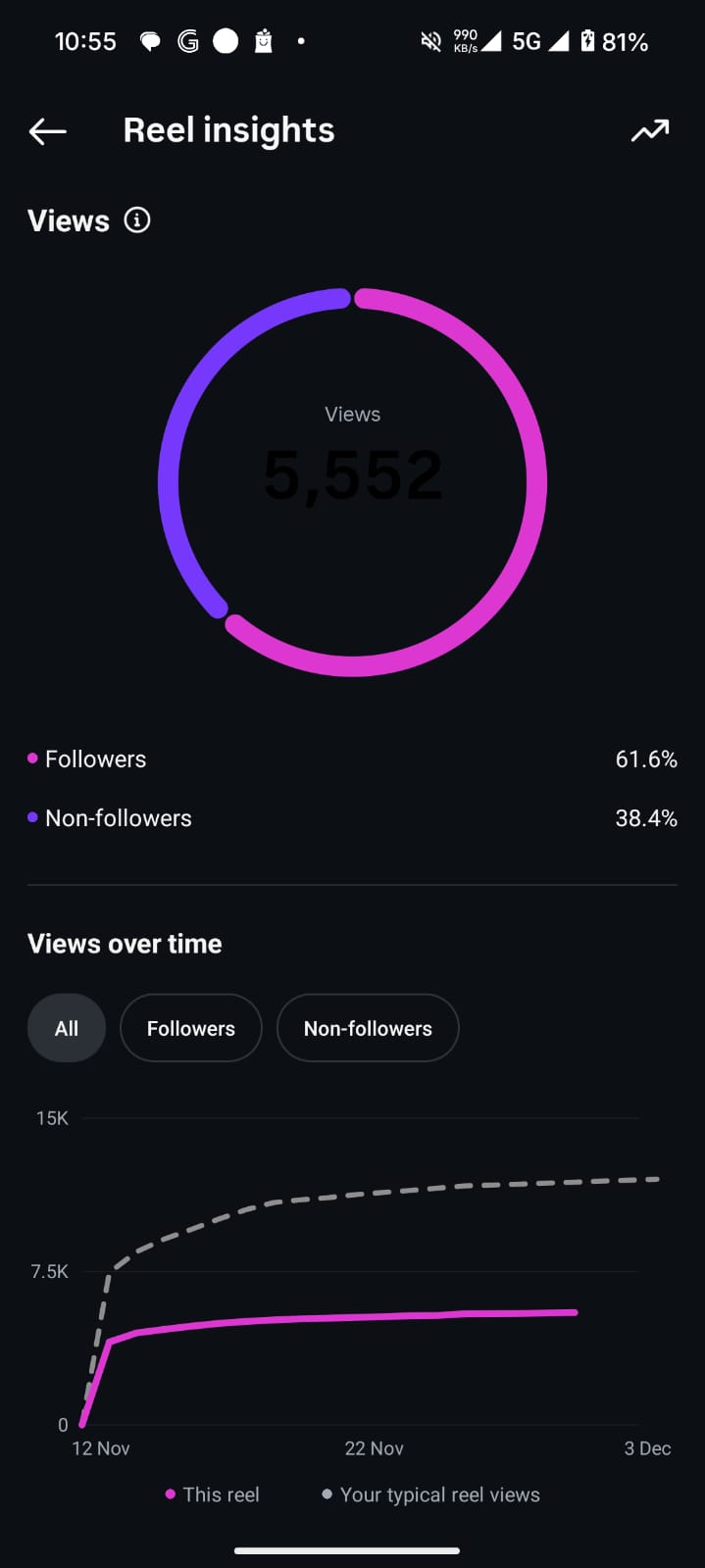705x1568 pixels.
Task: Open the trending insights arrow icon
Action: click(649, 131)
